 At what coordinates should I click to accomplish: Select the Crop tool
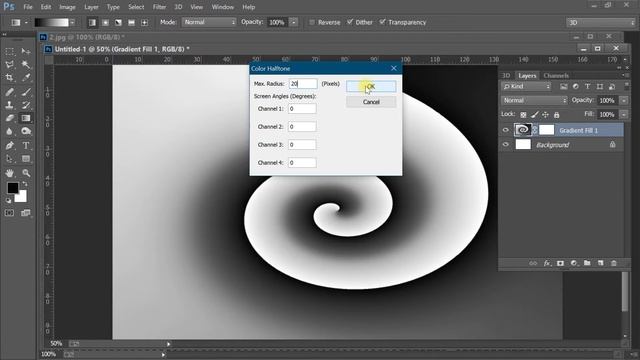[9, 78]
